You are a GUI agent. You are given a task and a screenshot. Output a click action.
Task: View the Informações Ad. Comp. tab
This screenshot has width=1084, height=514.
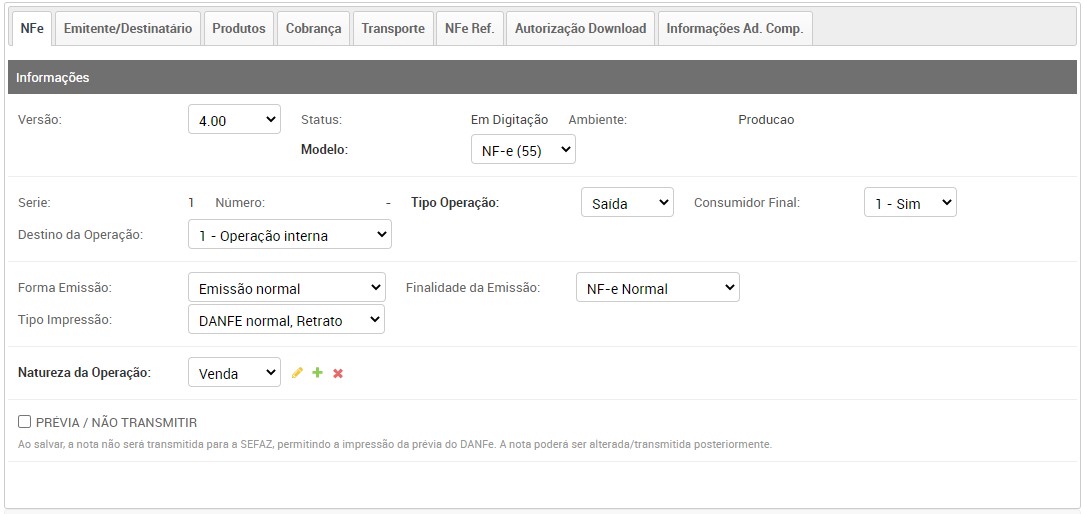734,29
